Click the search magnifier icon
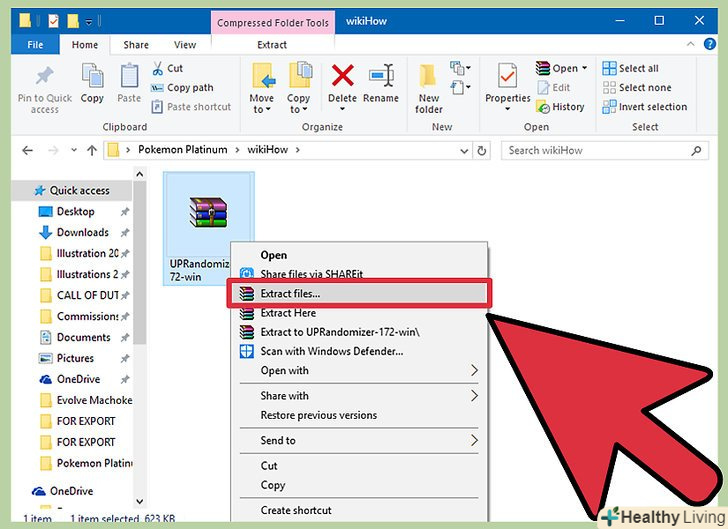 696,150
